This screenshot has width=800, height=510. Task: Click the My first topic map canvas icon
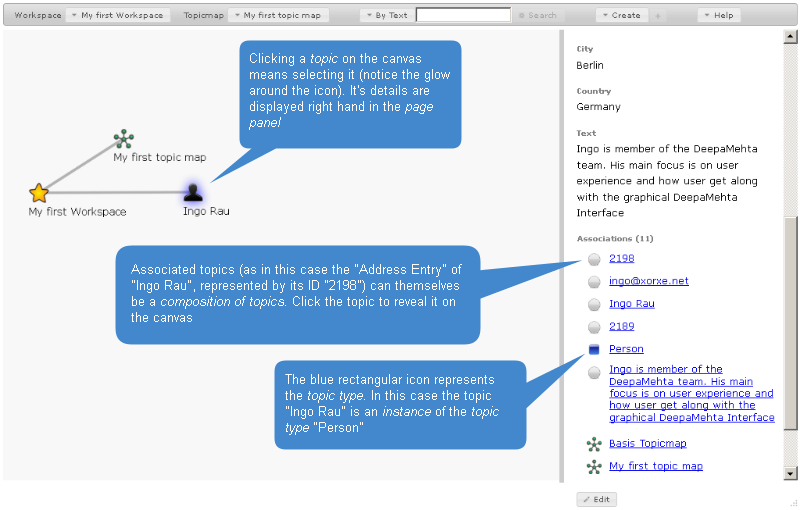123,139
